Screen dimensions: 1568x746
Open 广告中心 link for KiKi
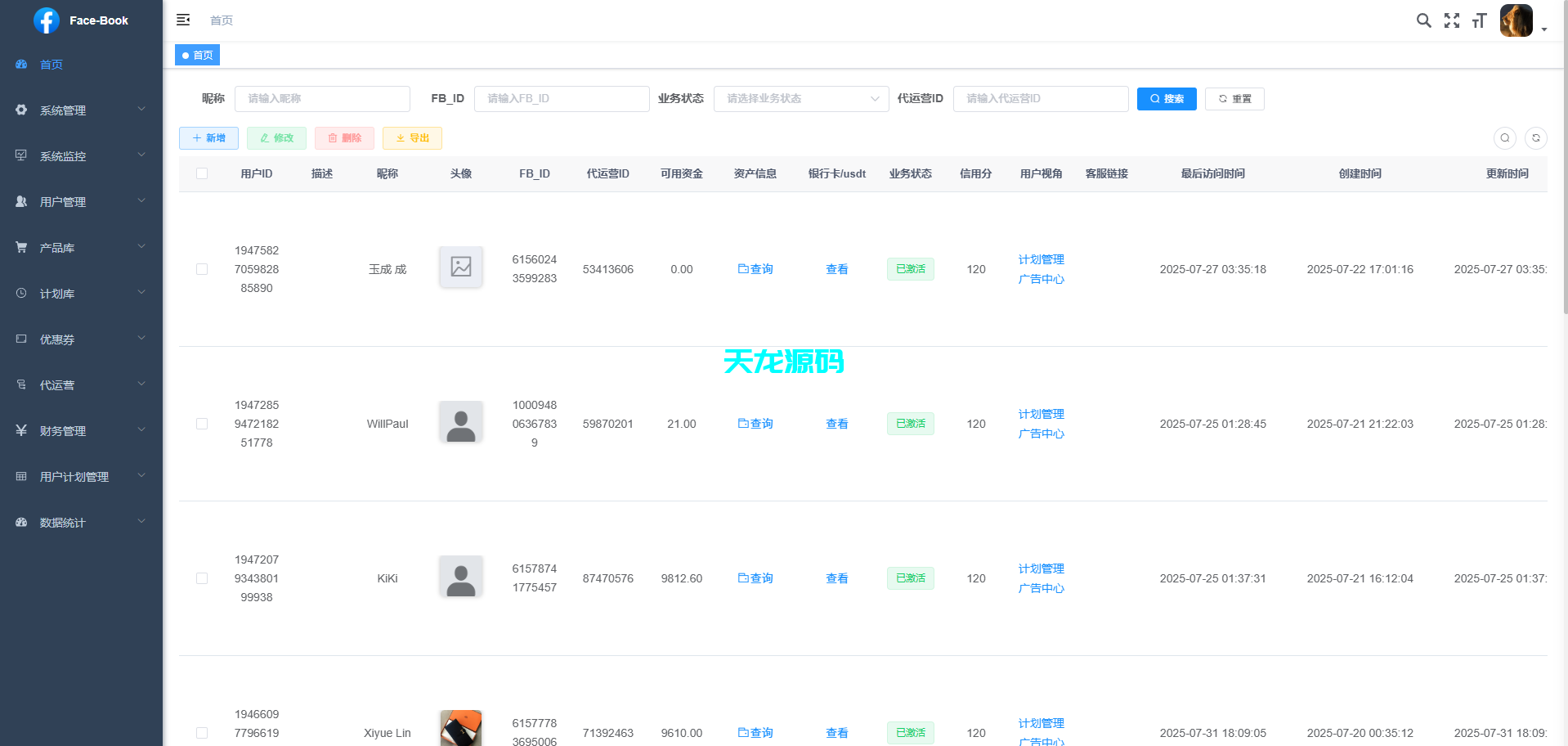(x=1042, y=587)
